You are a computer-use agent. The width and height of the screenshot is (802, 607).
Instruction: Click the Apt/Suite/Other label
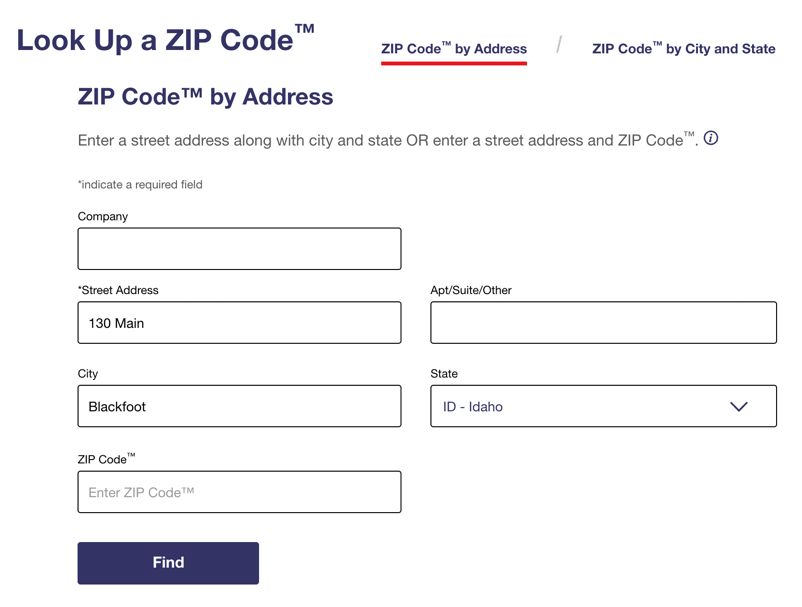click(471, 290)
